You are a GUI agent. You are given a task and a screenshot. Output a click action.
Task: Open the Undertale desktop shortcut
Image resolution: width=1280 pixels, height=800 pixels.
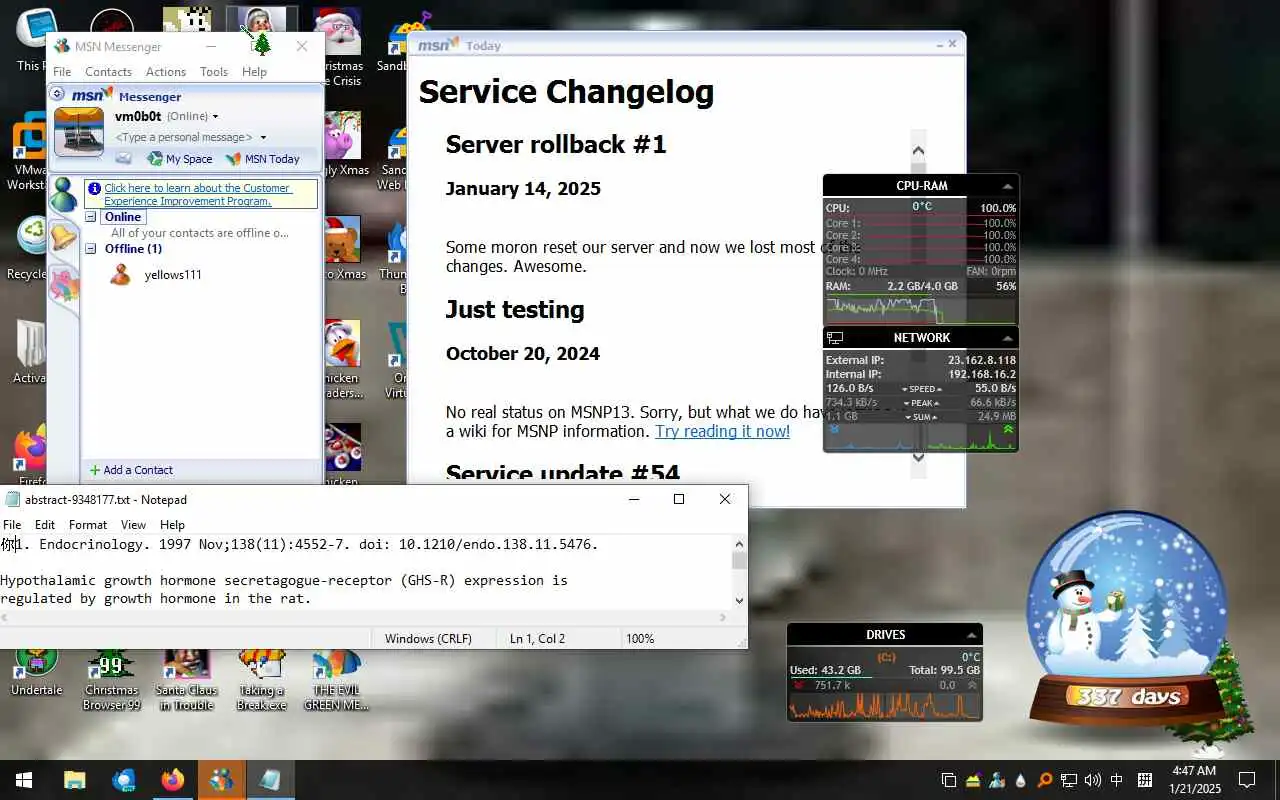[x=36, y=672]
